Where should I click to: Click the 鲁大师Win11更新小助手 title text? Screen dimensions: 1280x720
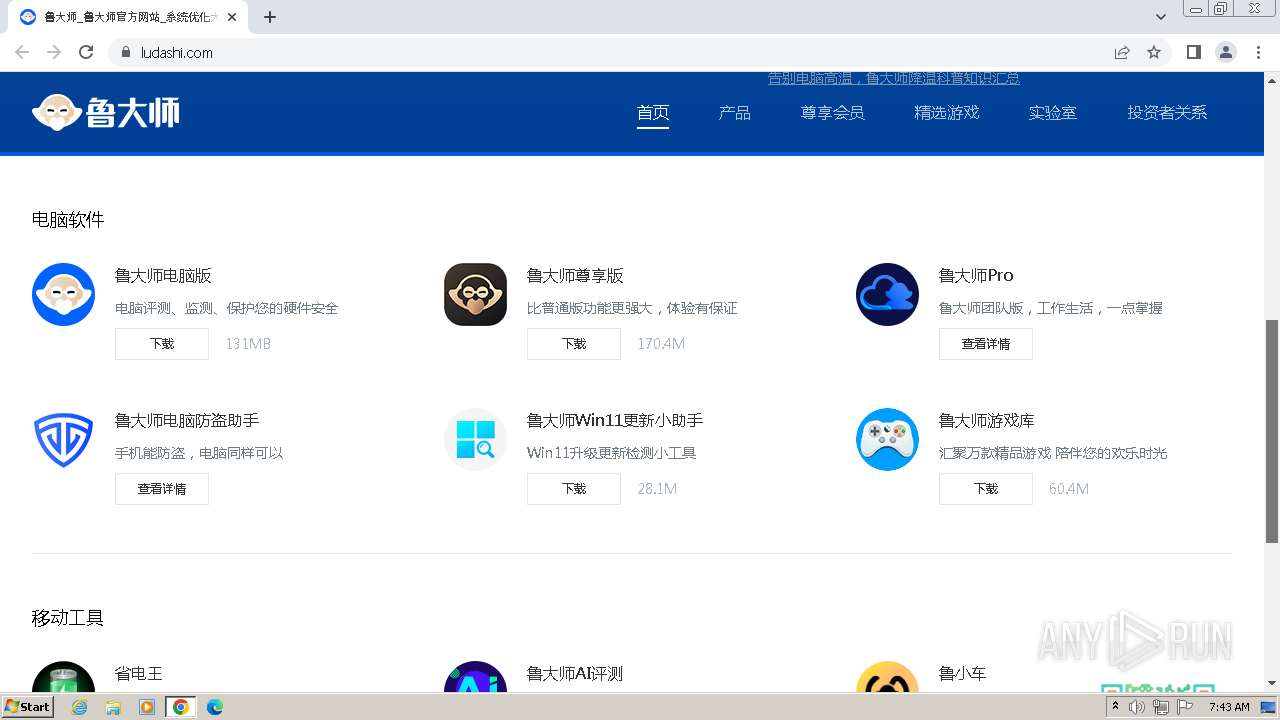click(x=615, y=420)
